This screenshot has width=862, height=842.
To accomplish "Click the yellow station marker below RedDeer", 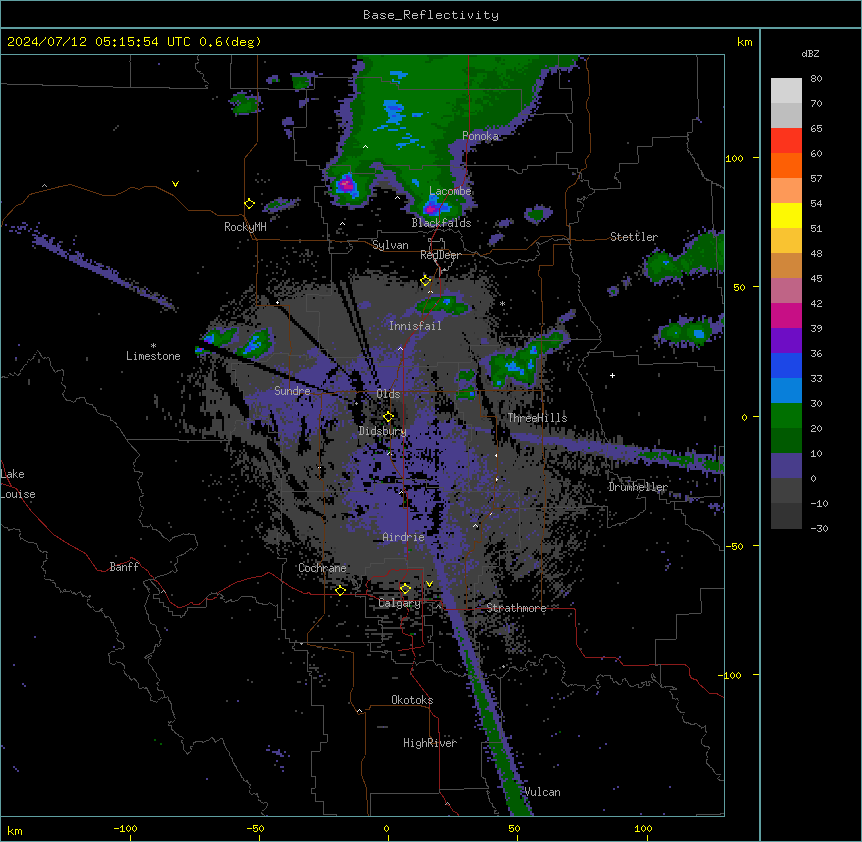I will click(x=426, y=280).
